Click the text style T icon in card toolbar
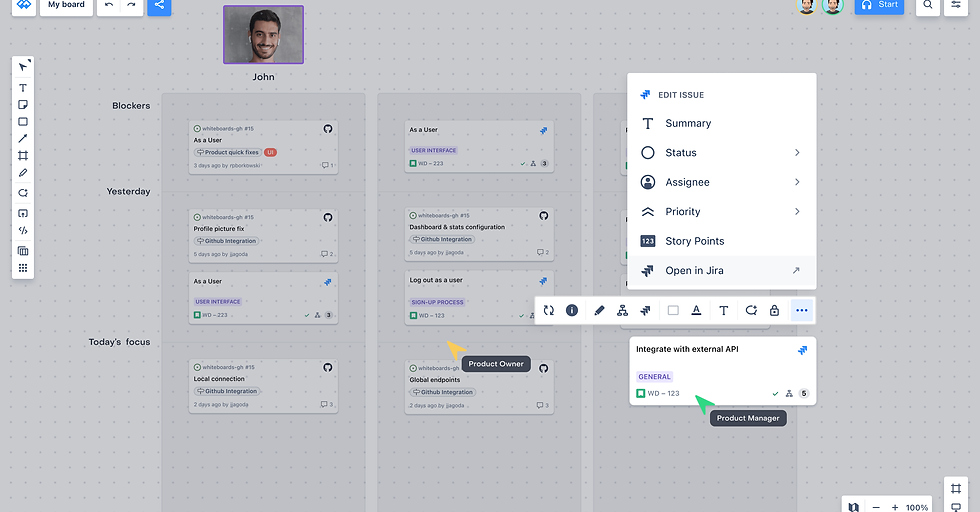This screenshot has width=980, height=512. point(724,310)
